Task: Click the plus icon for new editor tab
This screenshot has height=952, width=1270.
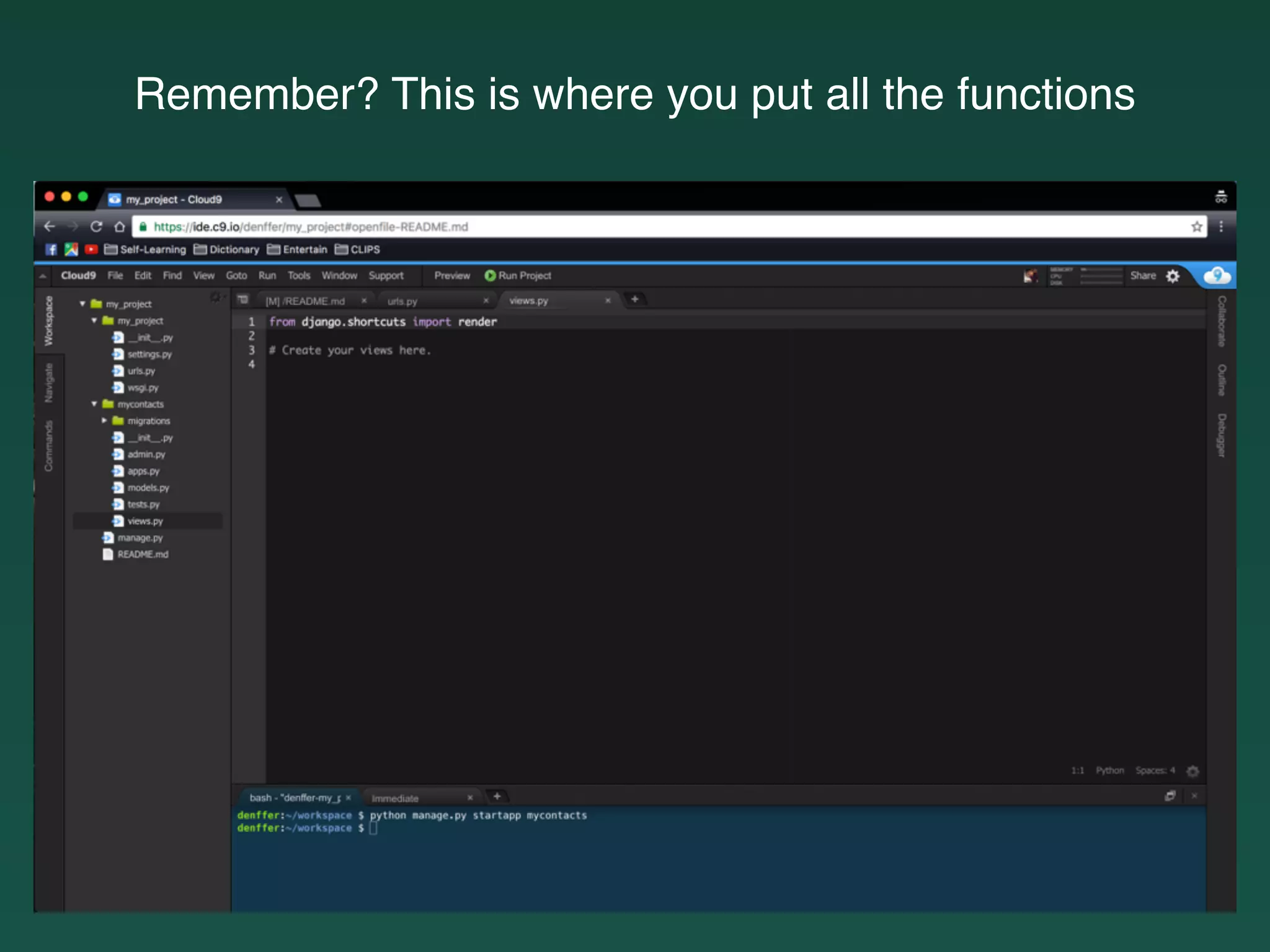Action: pos(634,299)
